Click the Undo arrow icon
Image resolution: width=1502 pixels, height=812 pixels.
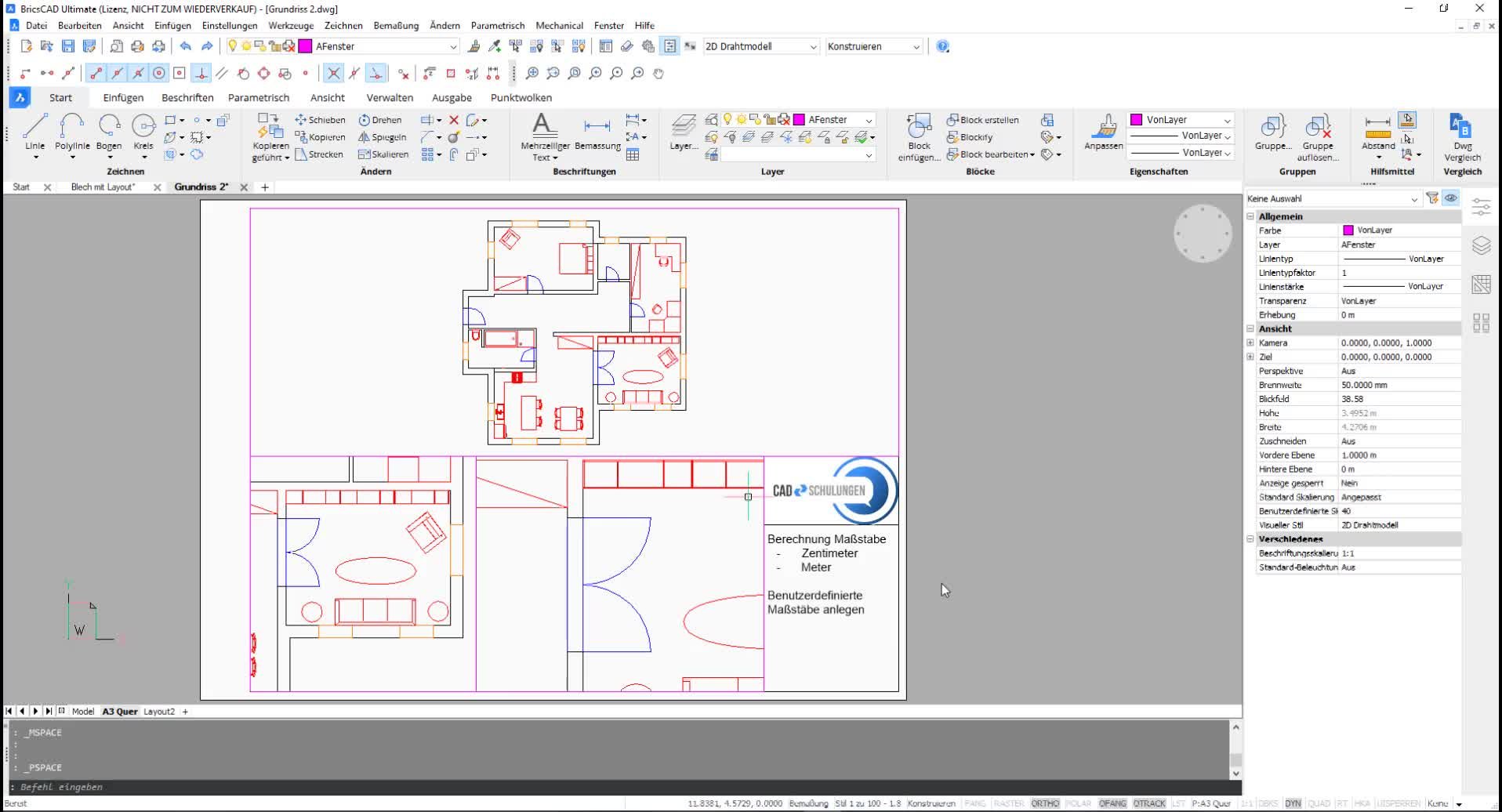(x=185, y=46)
